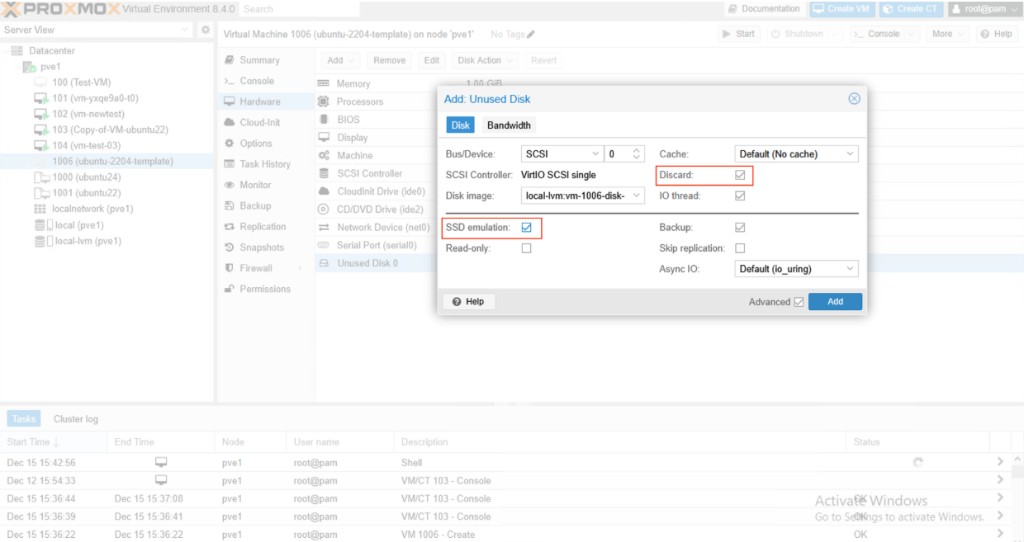
Task: Select the Disk tab in the dialog
Action: point(460,125)
